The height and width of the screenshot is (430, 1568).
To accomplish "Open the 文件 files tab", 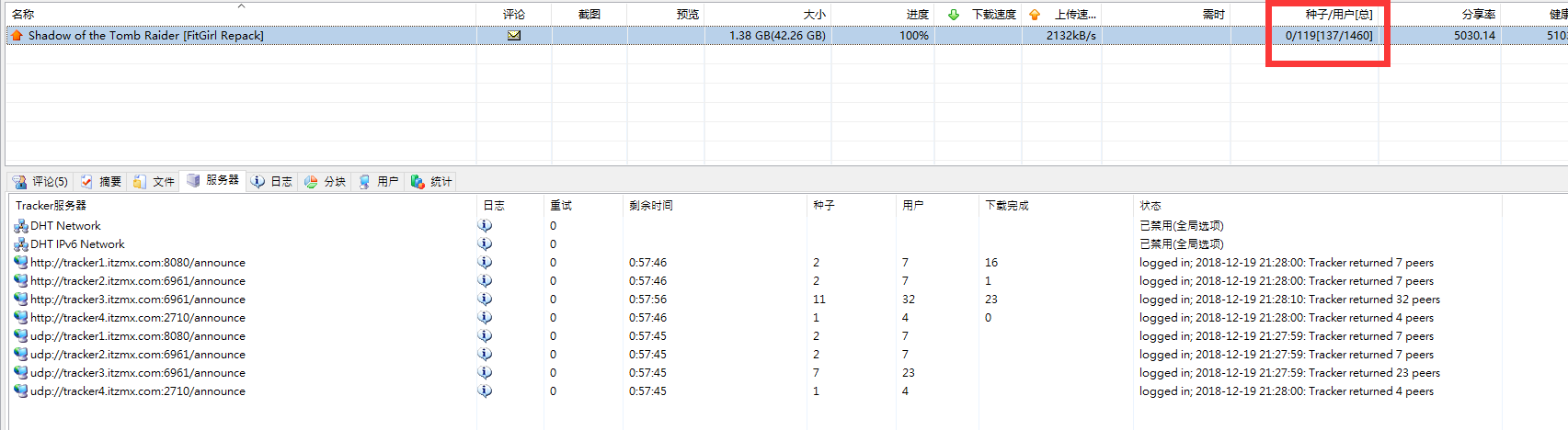I will [x=154, y=182].
